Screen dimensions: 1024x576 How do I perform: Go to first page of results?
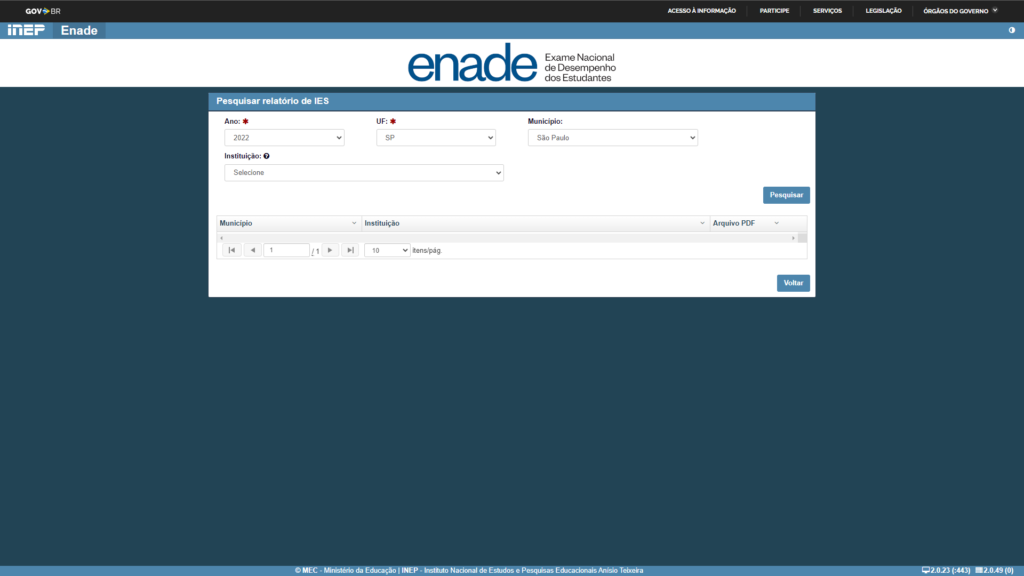[232, 250]
